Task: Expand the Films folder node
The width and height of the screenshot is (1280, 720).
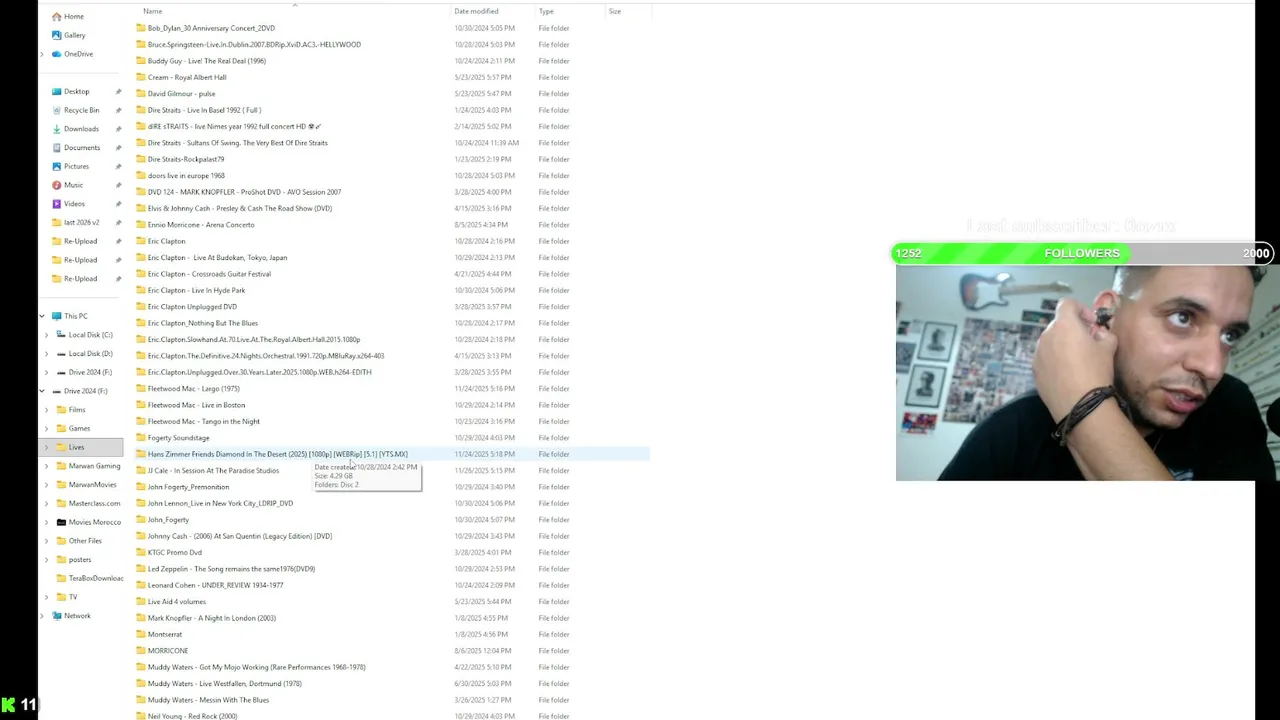Action: [47, 410]
